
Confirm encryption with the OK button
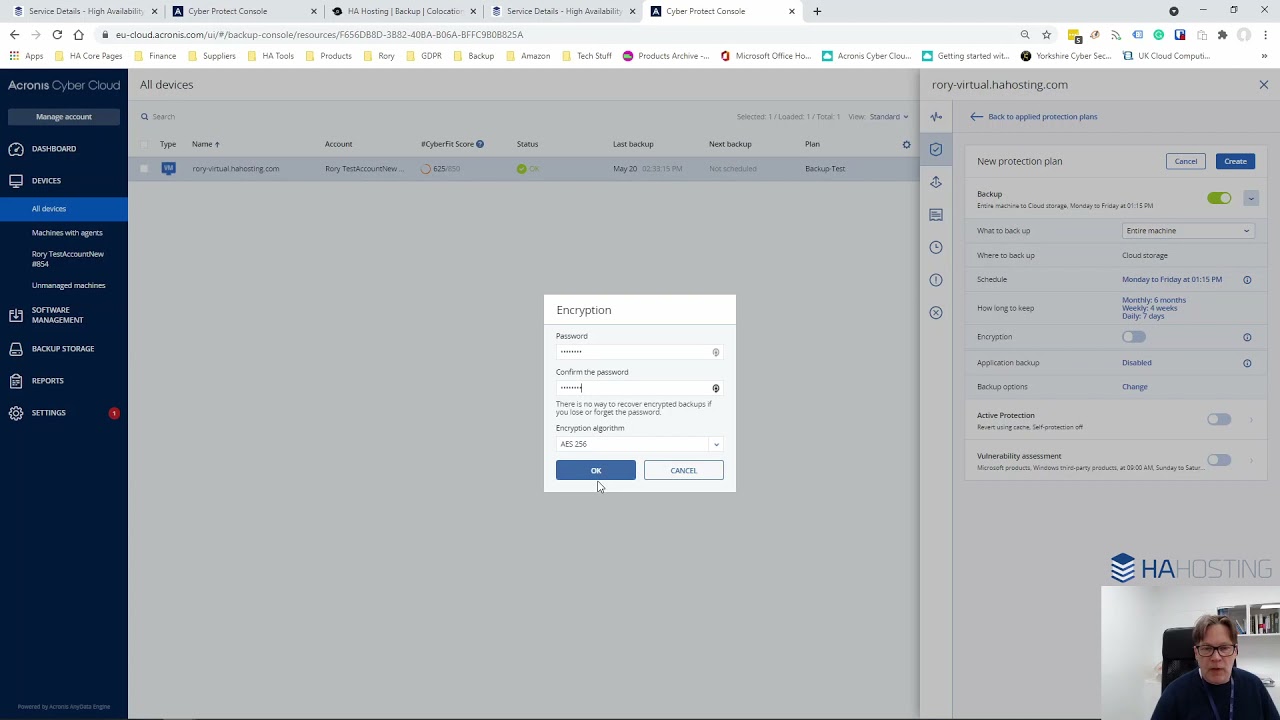(595, 470)
